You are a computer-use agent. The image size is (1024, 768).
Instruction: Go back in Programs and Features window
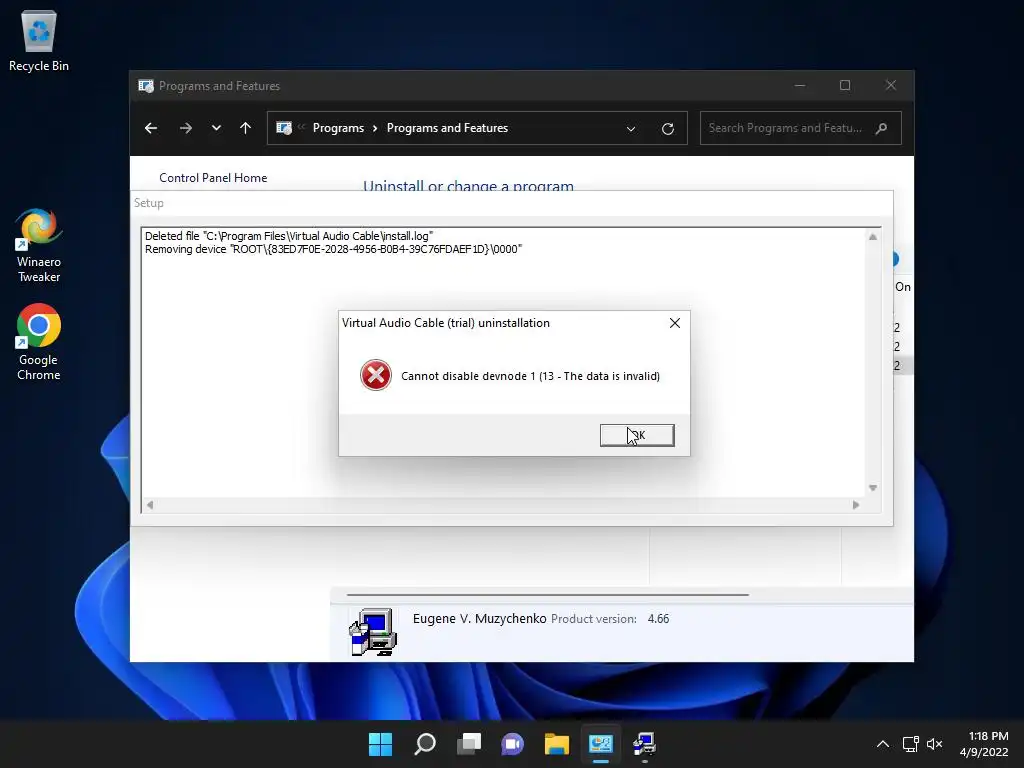coord(151,128)
